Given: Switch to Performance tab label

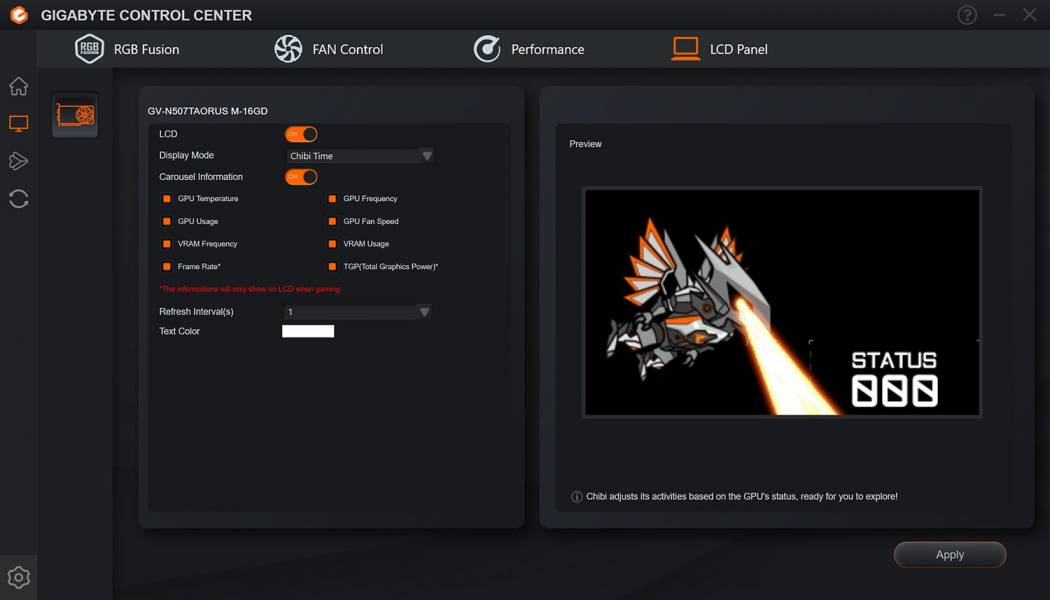Looking at the screenshot, I should click(548, 50).
